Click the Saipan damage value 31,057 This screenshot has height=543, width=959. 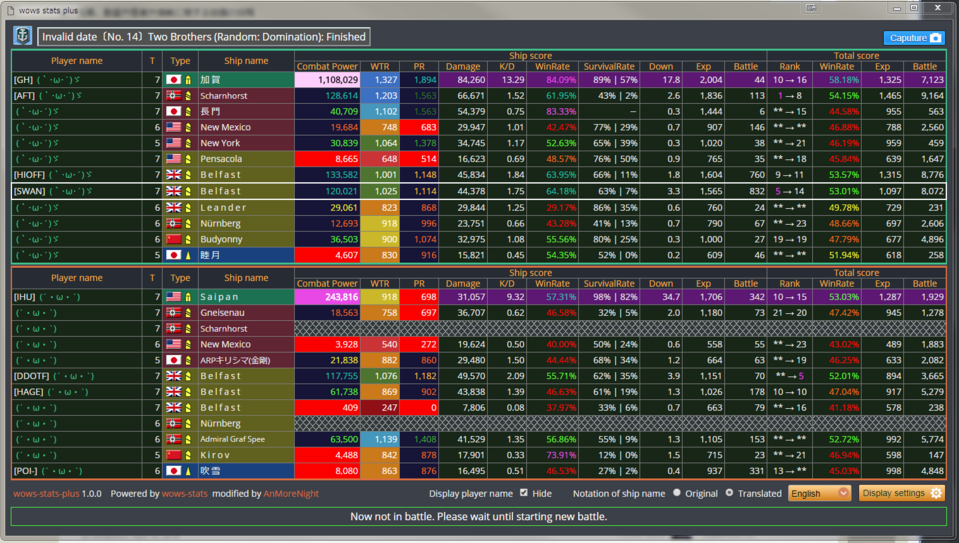(471, 297)
